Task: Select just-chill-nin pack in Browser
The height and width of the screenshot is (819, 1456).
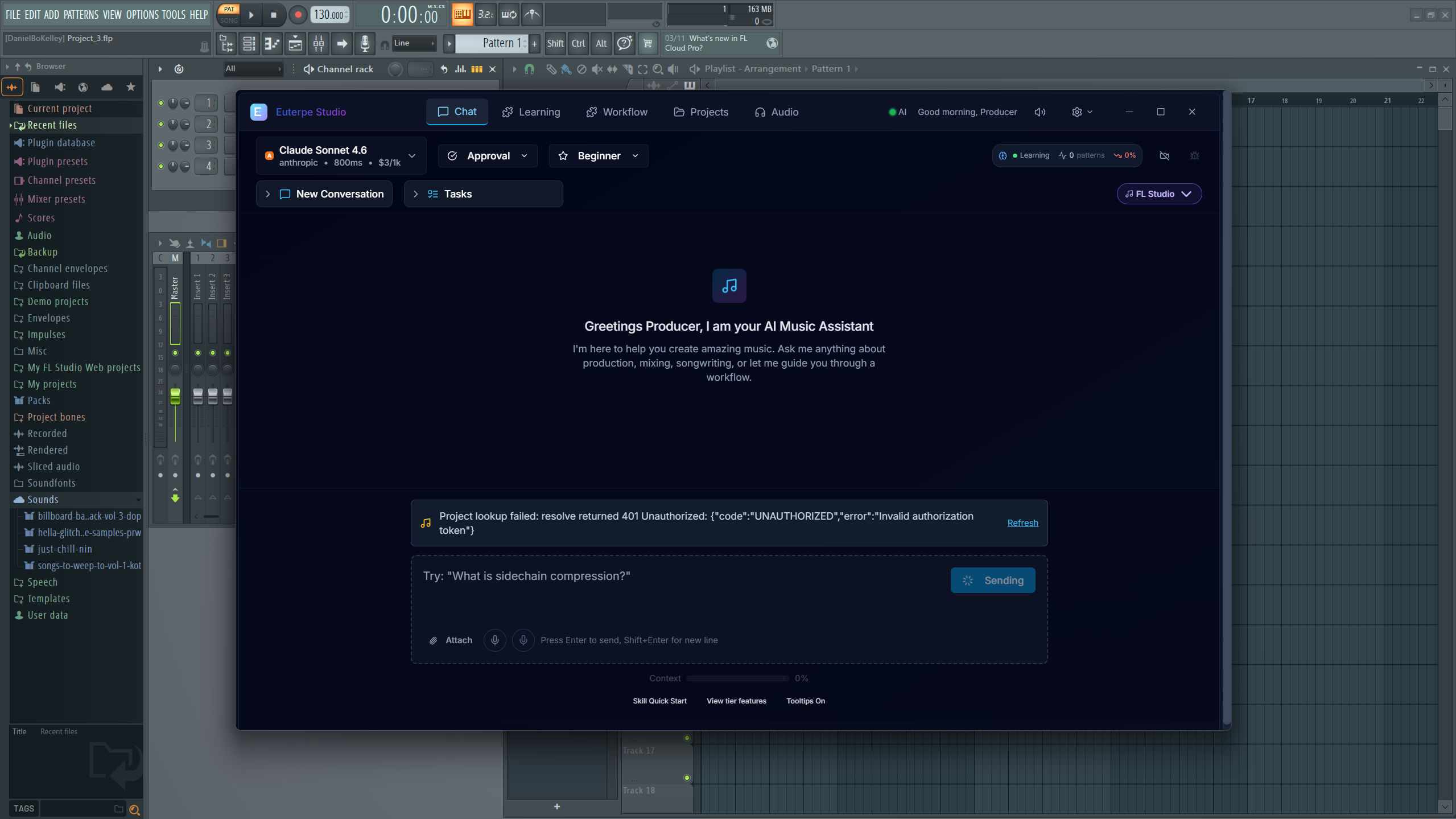Action: point(65,549)
